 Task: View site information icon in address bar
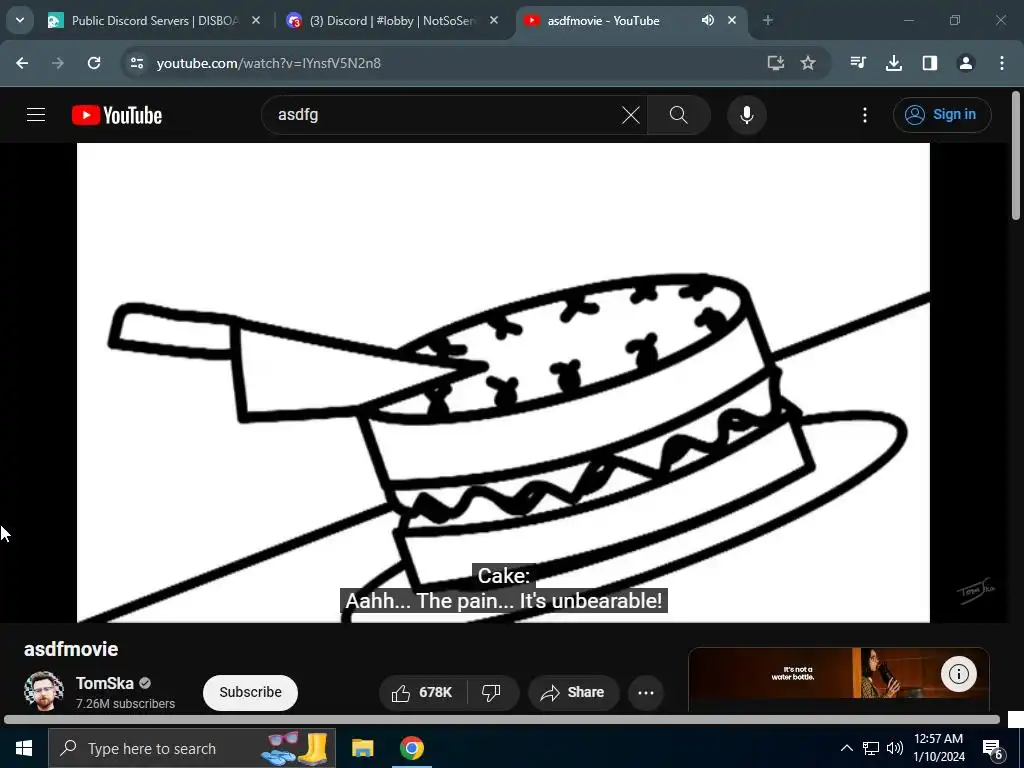click(x=136, y=63)
